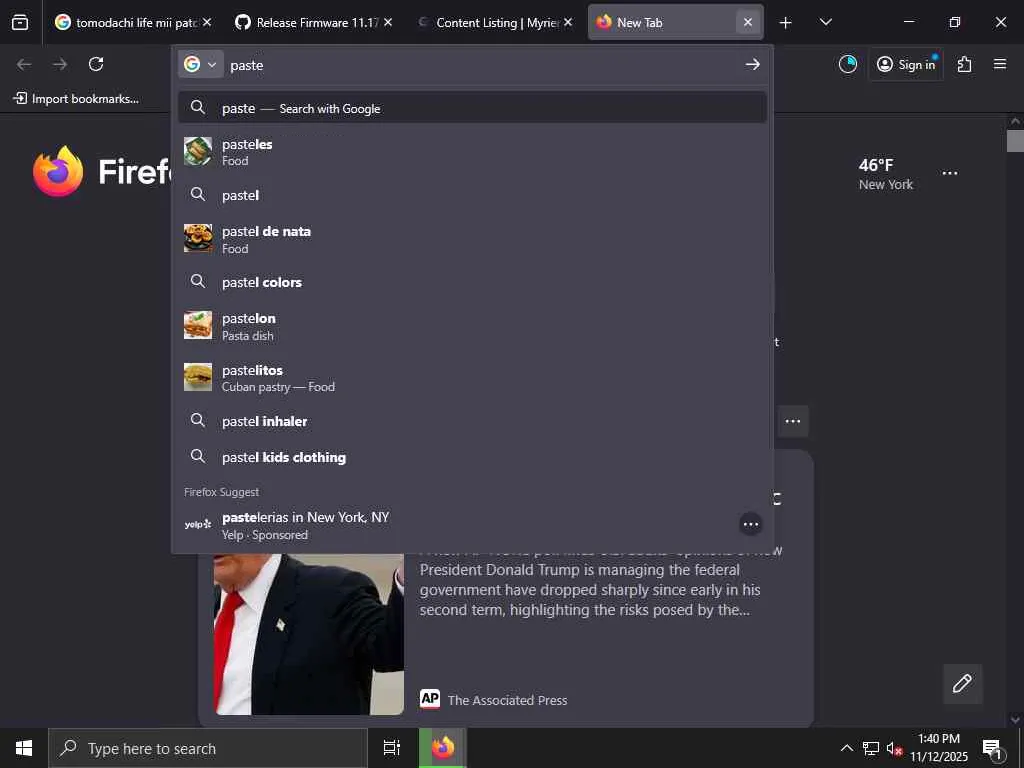Click the muted volume icon

pyautogui.click(x=894, y=748)
